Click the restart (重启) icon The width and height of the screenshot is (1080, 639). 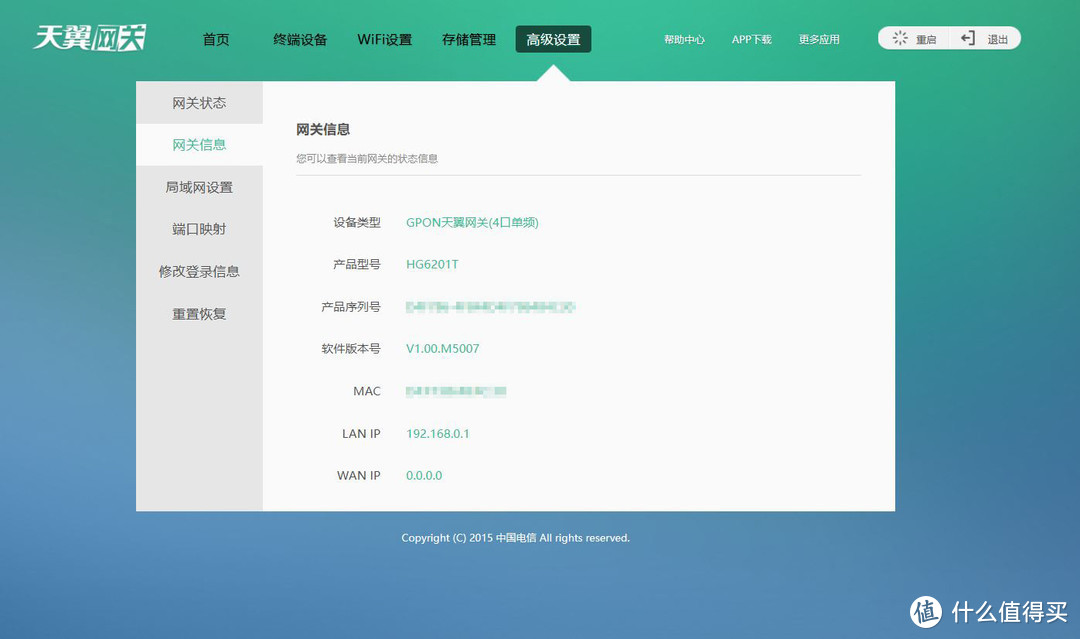point(900,38)
